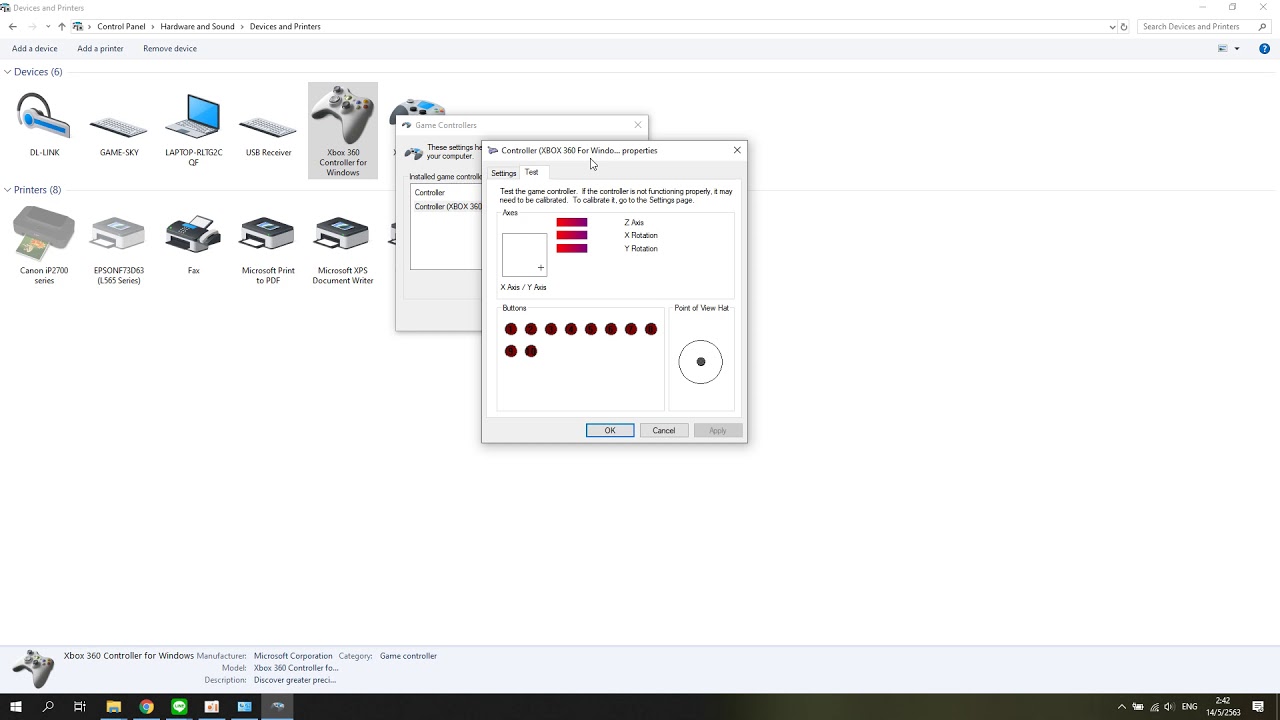This screenshot has width=1280, height=720.
Task: Show hidden system tray icons
Action: (x=1121, y=707)
